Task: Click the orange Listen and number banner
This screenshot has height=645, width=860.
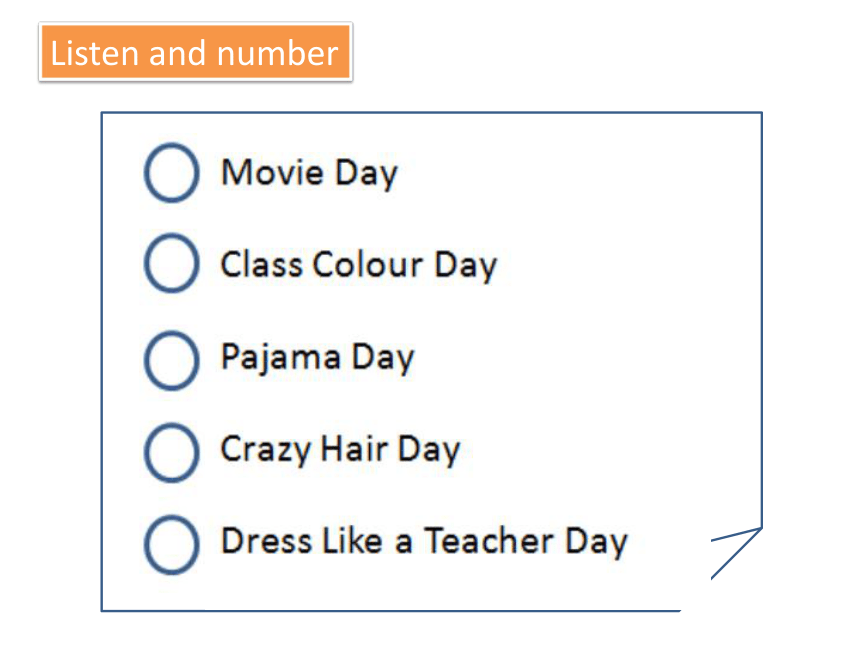Action: pyautogui.click(x=195, y=52)
